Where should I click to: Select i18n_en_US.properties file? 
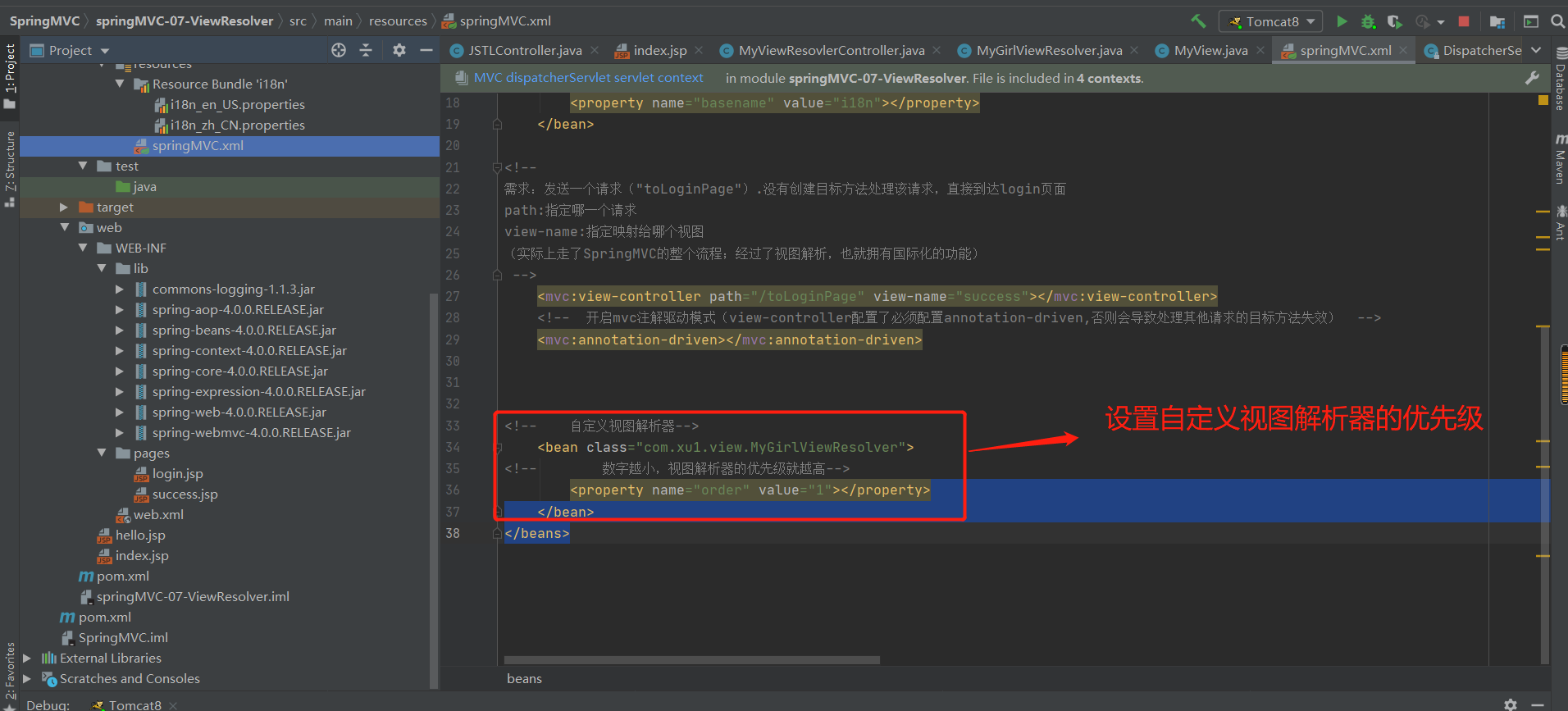click(230, 105)
